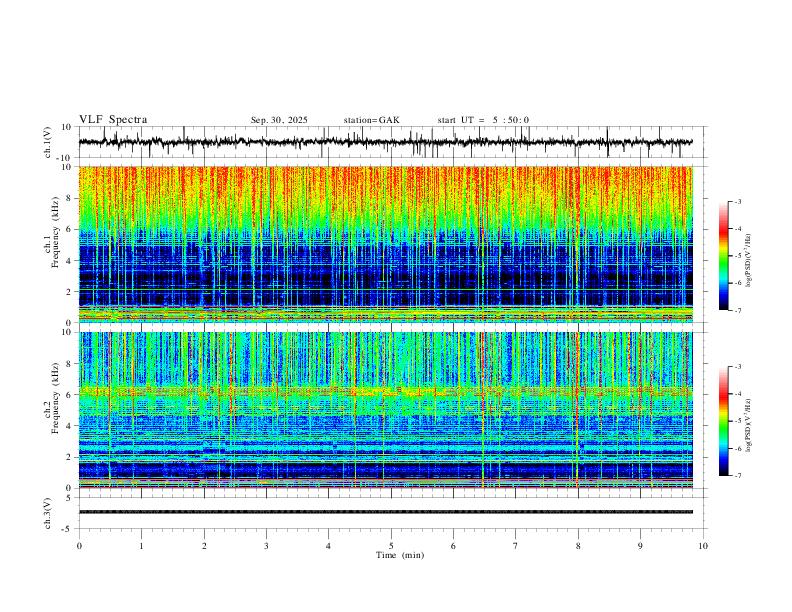The height and width of the screenshot is (612, 792).
Task: Click the 'station=GAK' label
Action: (x=371, y=120)
